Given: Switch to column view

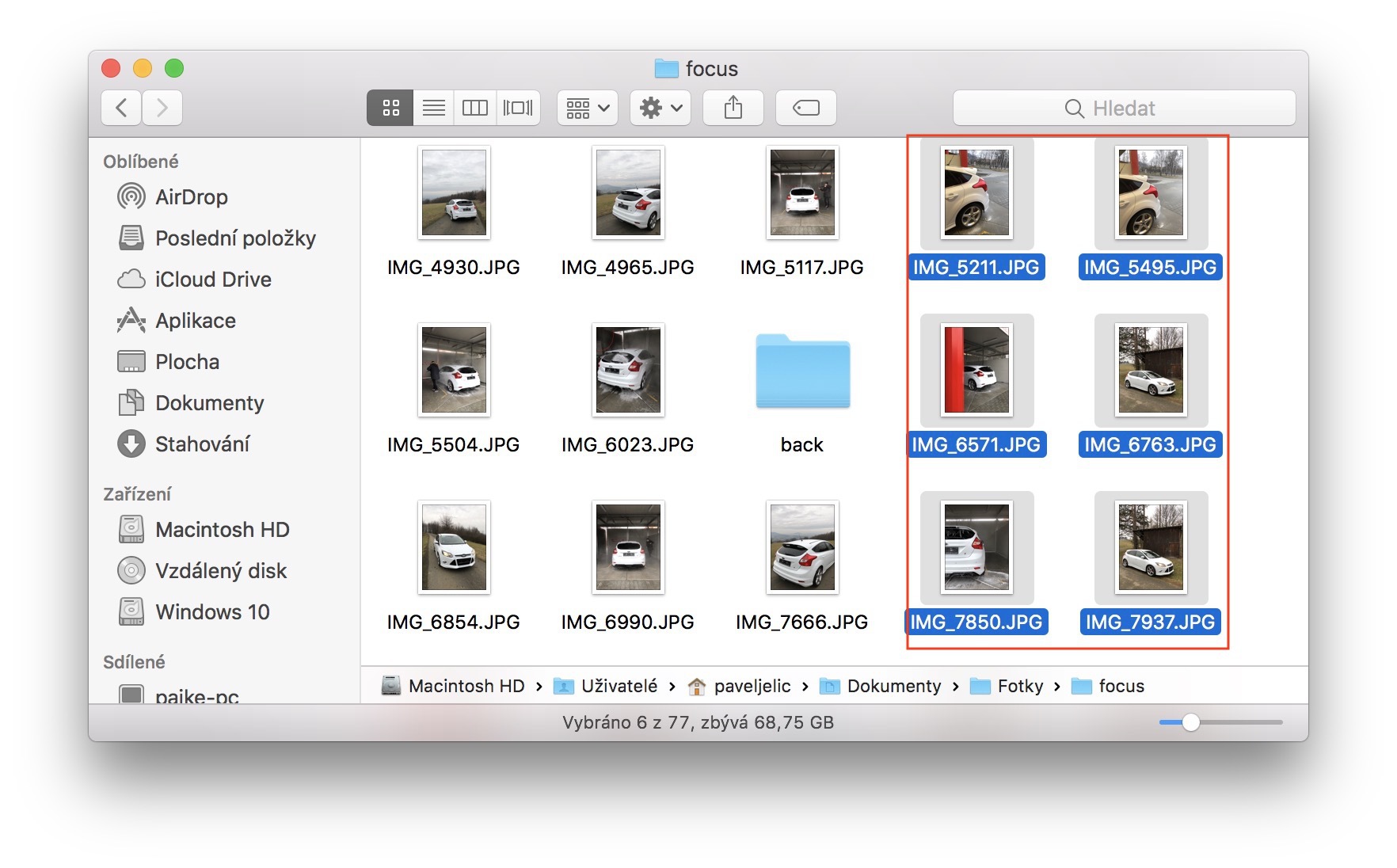Looking at the screenshot, I should point(474,108).
